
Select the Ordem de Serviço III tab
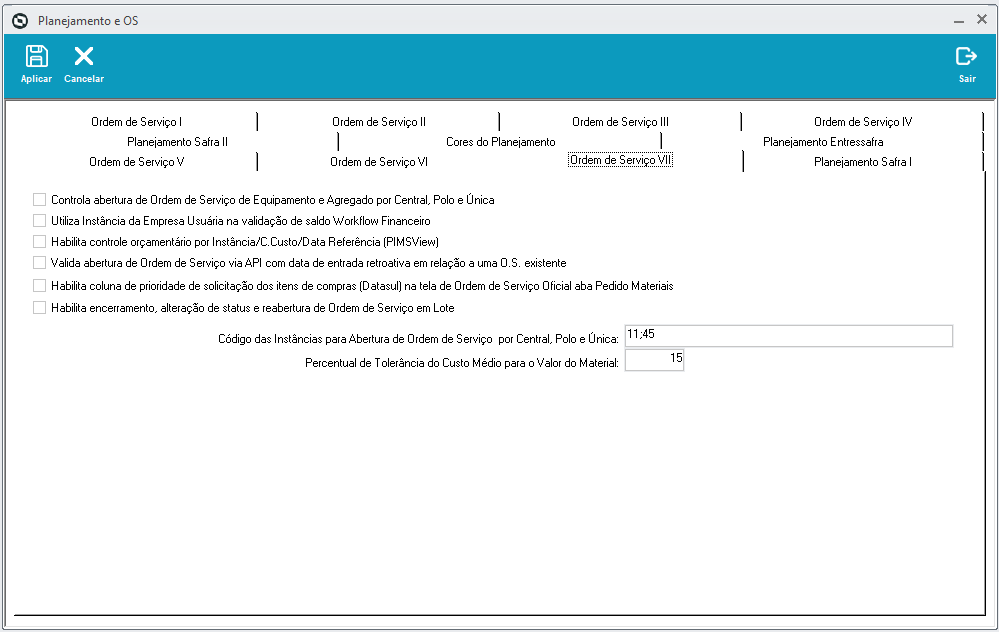click(621, 122)
